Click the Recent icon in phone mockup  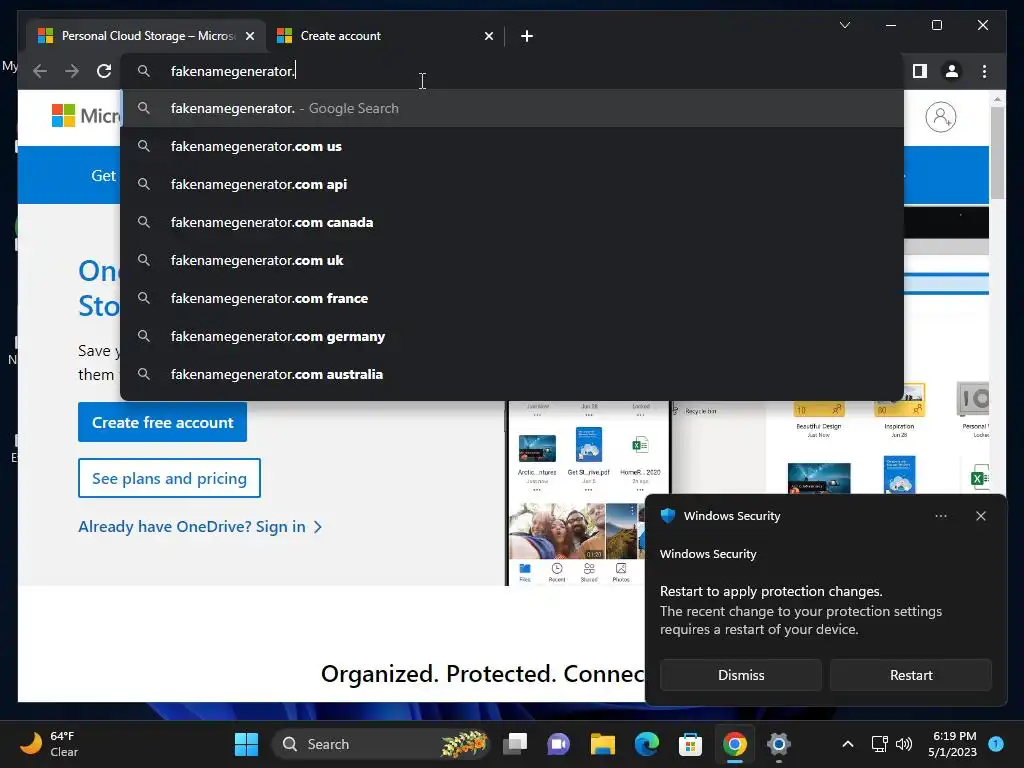coord(557,572)
